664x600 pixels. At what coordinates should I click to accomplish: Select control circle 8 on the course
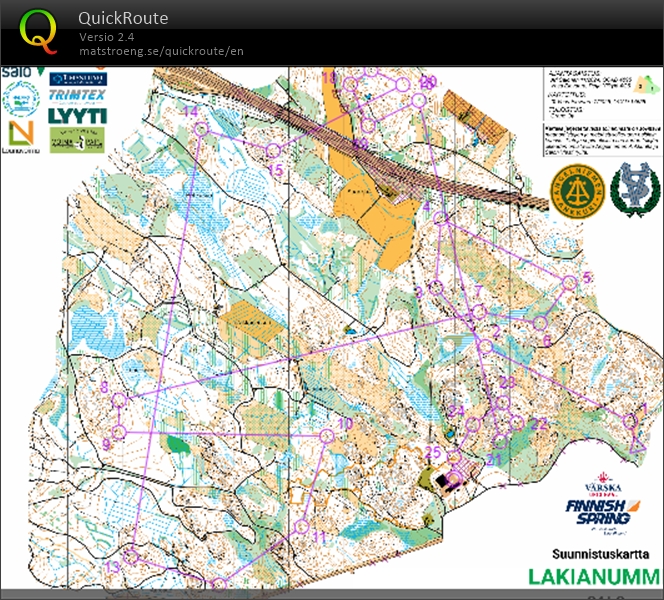click(x=120, y=401)
